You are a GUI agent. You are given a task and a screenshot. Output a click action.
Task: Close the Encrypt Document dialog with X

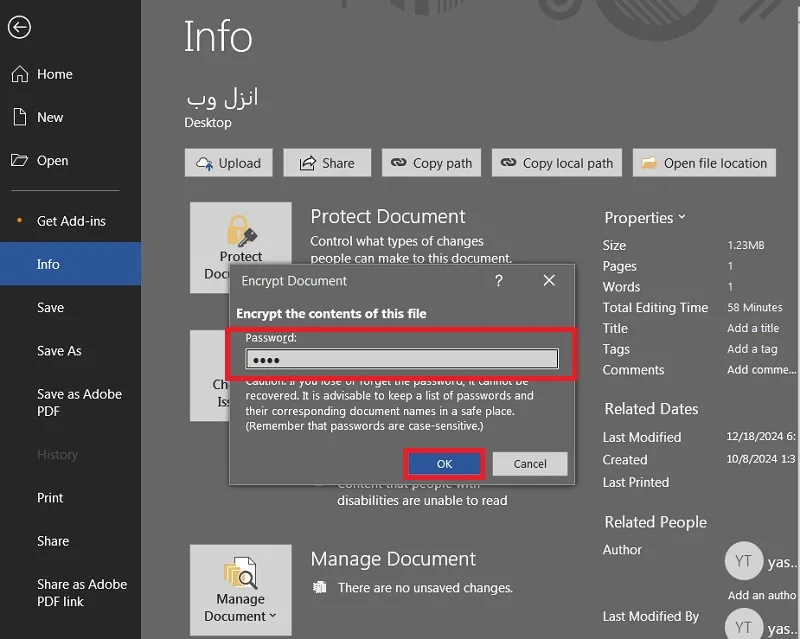click(549, 280)
